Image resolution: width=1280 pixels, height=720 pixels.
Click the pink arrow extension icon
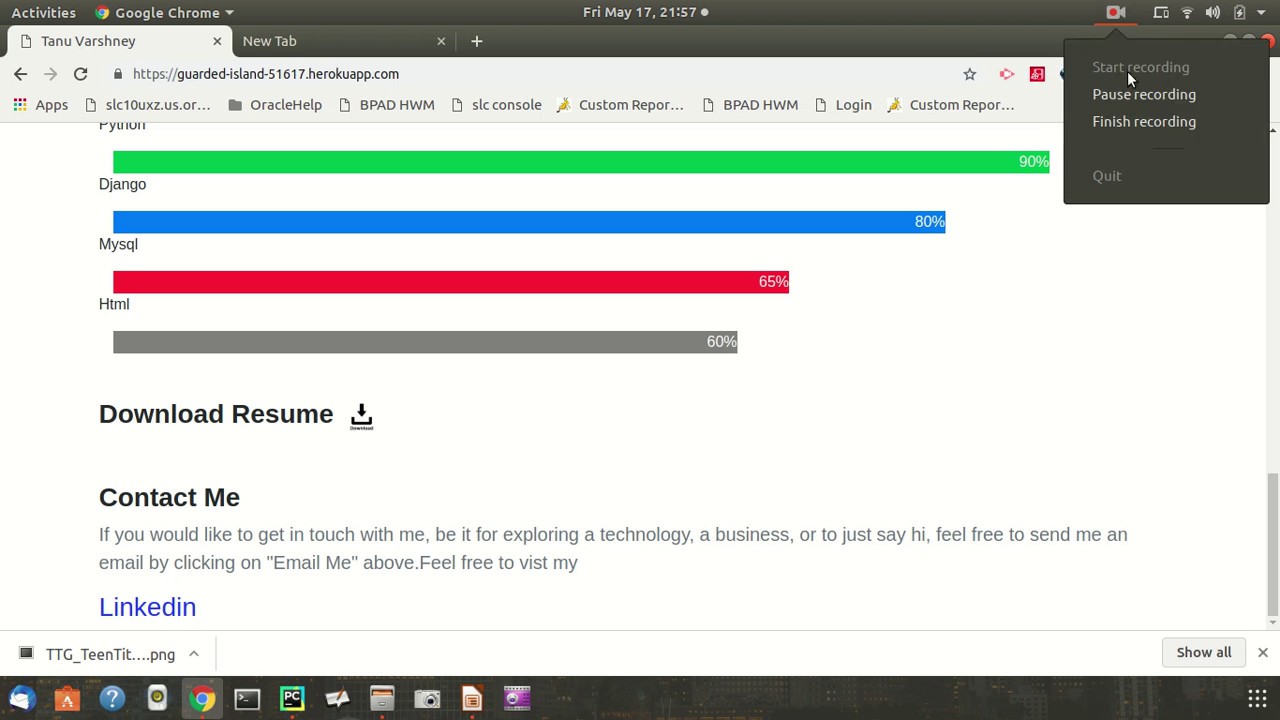[1007, 74]
